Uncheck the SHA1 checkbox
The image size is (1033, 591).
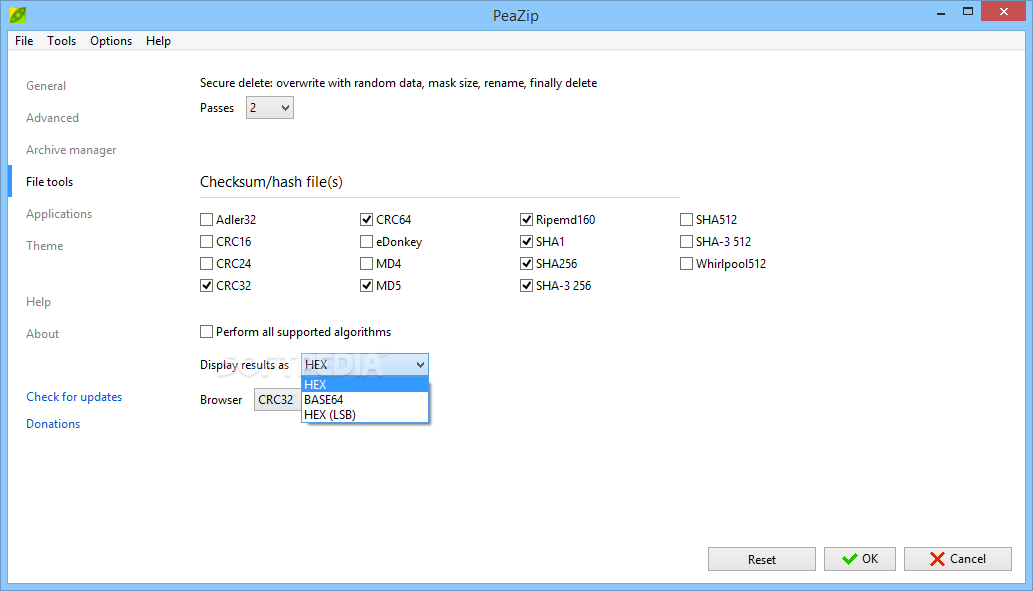click(x=526, y=242)
